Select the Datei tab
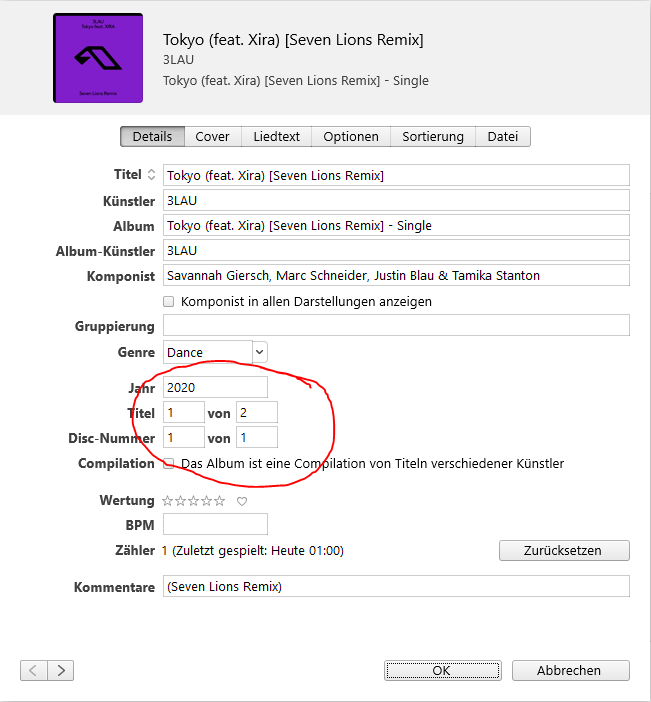651x702 pixels. click(503, 137)
